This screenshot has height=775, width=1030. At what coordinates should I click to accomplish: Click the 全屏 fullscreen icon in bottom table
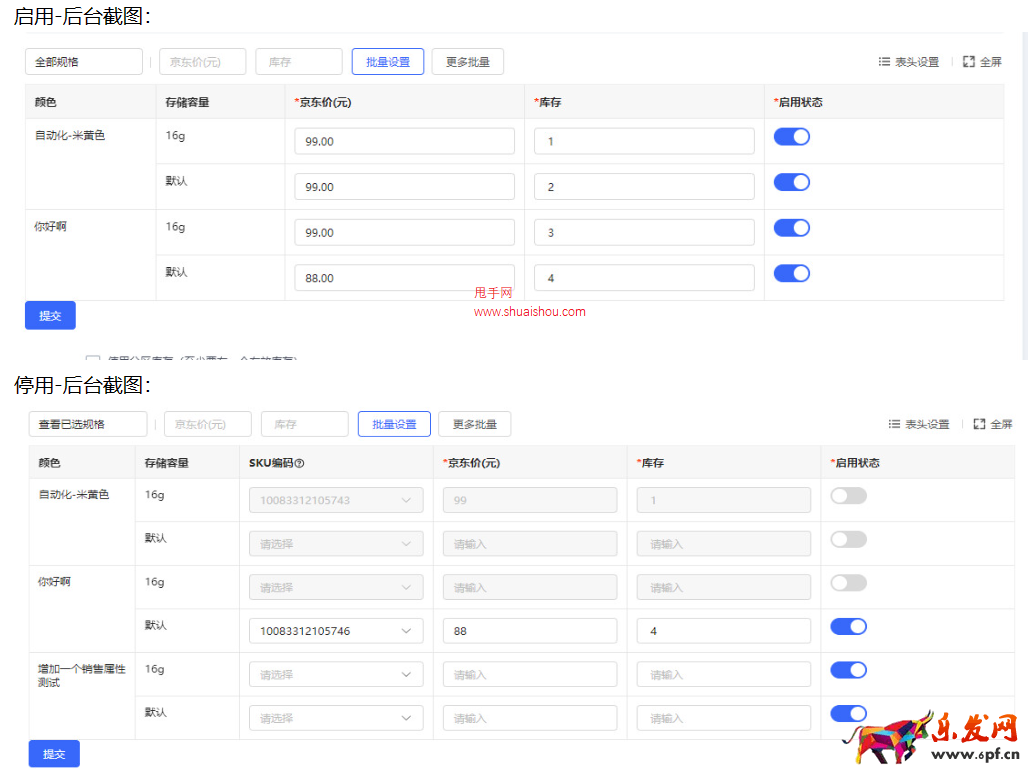(979, 424)
